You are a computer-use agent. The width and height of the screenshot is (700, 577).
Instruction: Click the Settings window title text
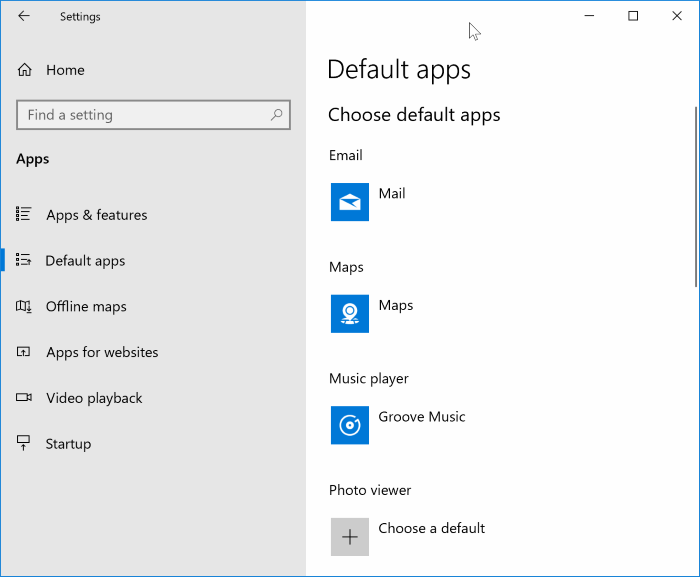click(80, 17)
